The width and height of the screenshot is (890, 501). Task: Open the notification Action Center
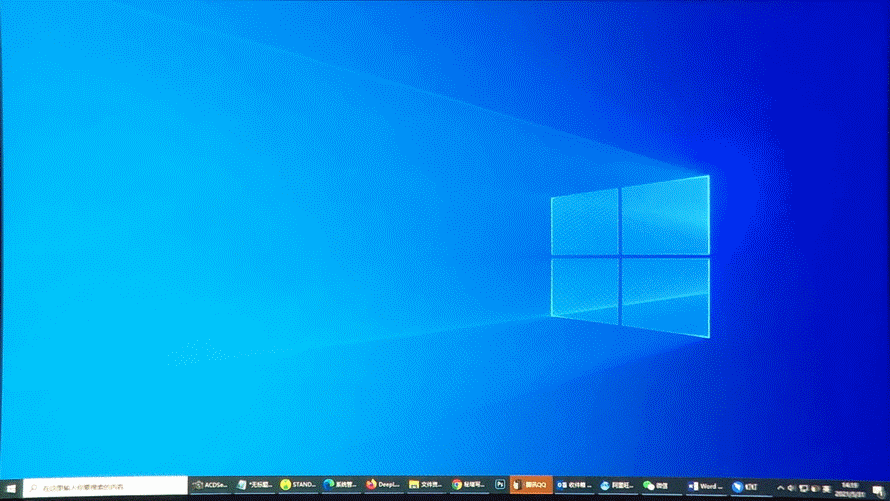point(879,491)
